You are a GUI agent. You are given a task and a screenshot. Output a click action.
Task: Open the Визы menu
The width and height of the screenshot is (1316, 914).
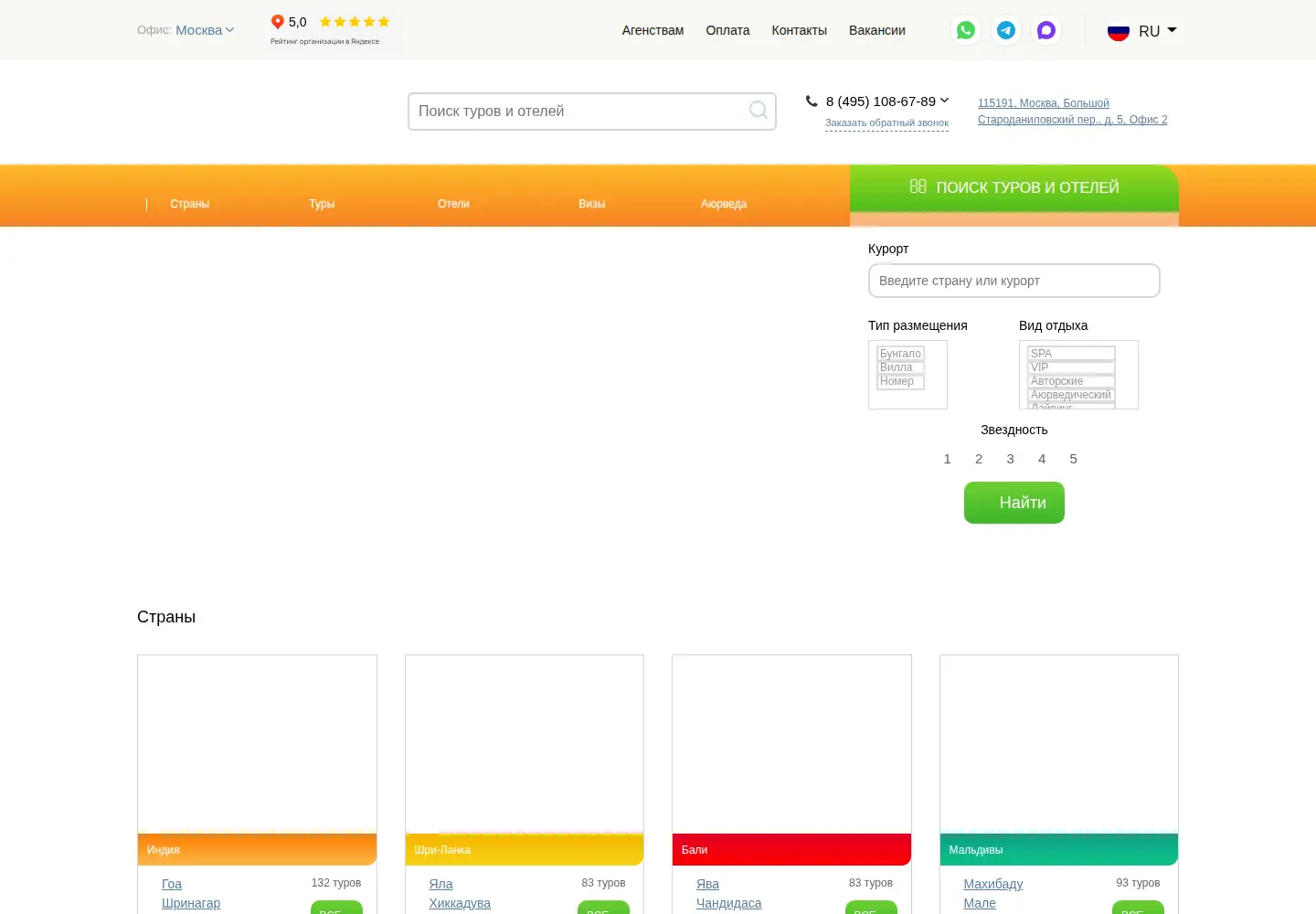(592, 204)
